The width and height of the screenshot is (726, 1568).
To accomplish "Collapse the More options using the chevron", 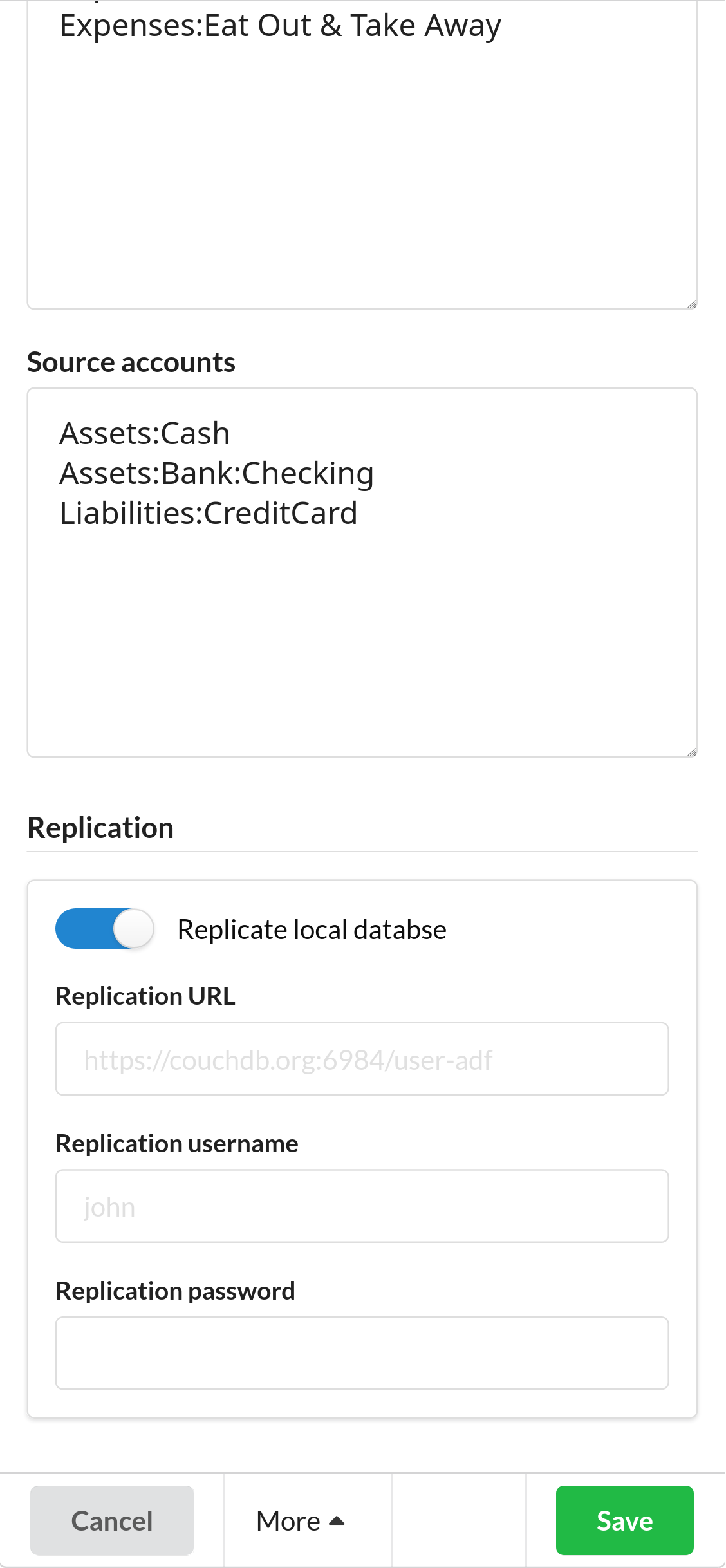I will pos(337,1520).
